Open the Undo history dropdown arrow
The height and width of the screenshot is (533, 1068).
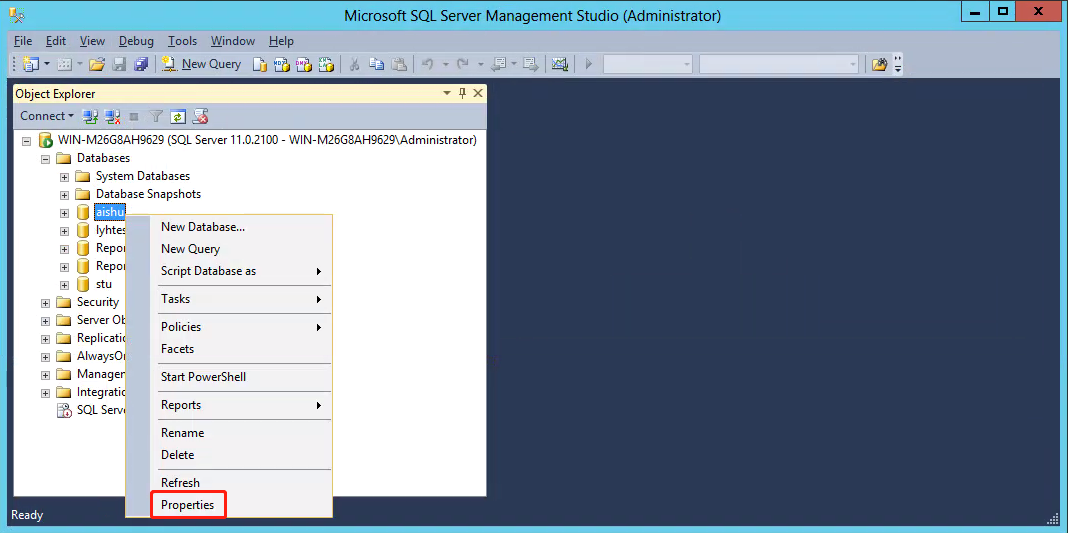[x=445, y=64]
